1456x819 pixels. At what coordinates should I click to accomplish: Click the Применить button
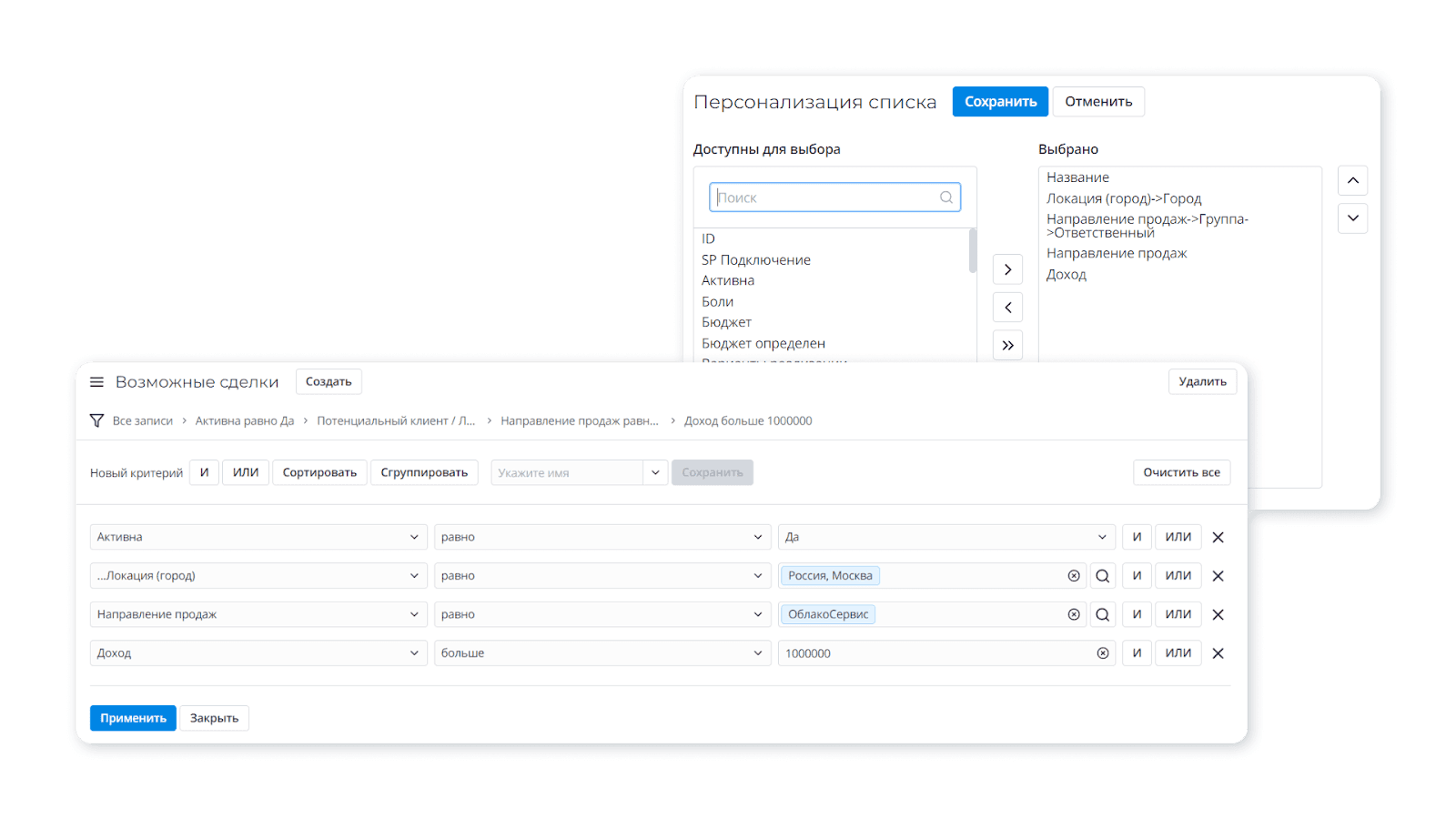tap(133, 718)
